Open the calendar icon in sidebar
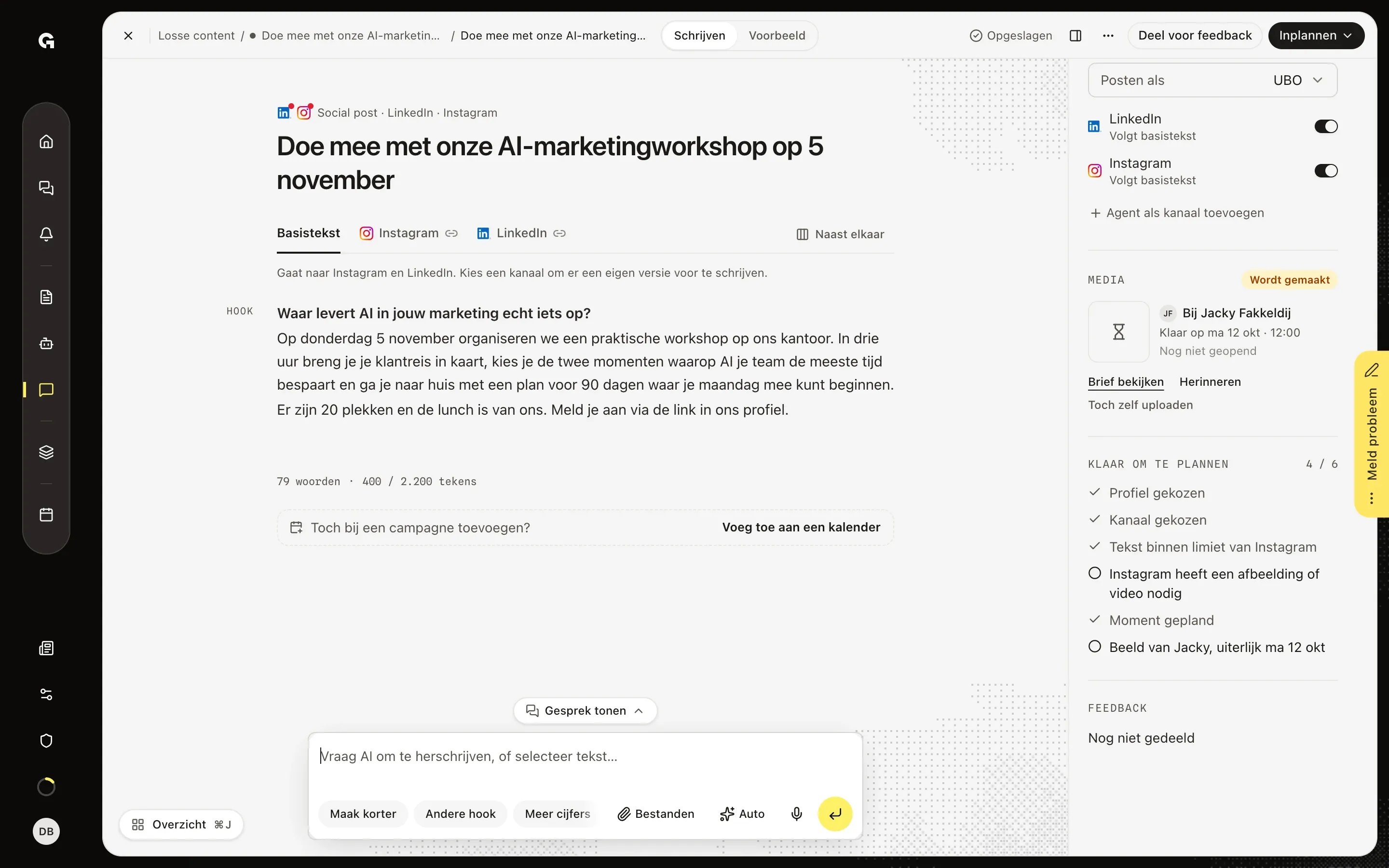 click(x=46, y=515)
